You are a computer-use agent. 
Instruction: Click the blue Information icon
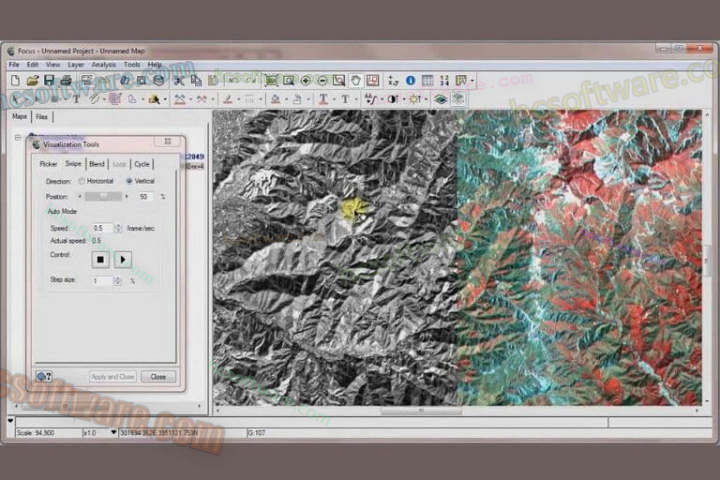411,81
